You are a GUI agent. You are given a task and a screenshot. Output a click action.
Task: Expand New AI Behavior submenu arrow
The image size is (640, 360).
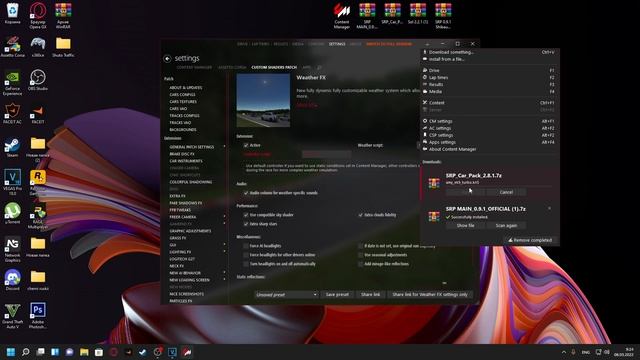224,273
